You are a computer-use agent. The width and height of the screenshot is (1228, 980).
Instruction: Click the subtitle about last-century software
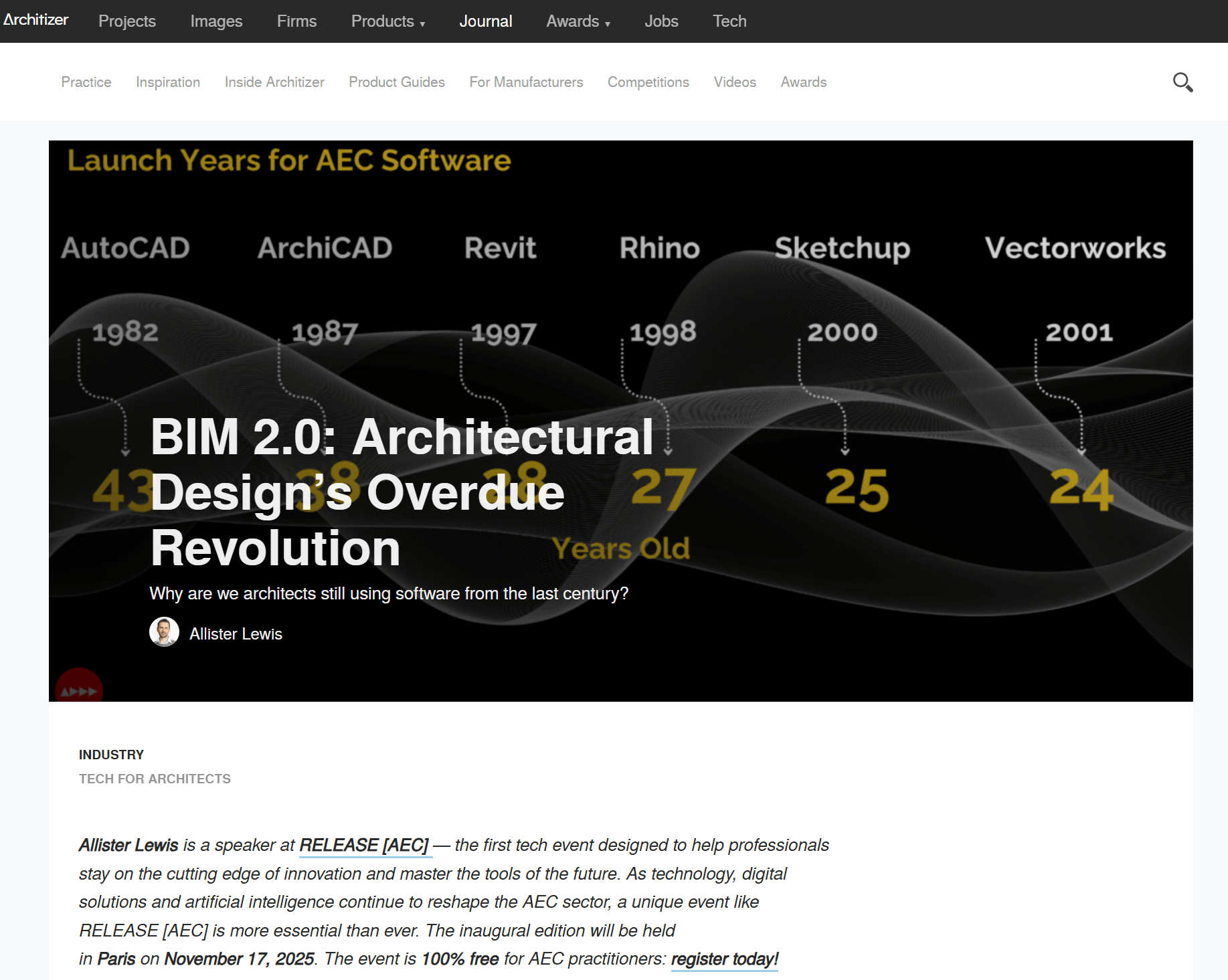(x=389, y=594)
